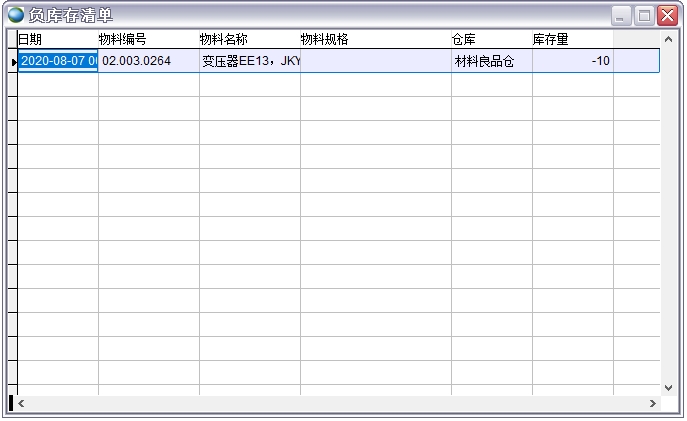Click the stock quantity cell showing -10
Viewport: 687px width, 421px height.
[572, 61]
